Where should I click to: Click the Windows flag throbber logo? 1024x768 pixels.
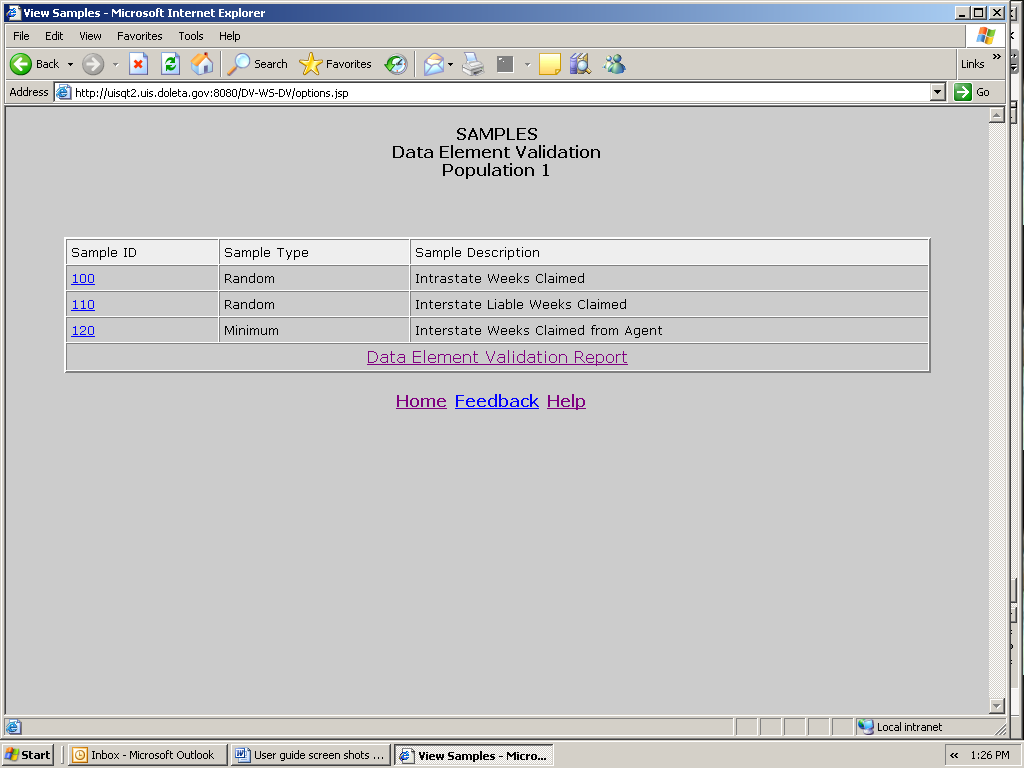(985, 36)
